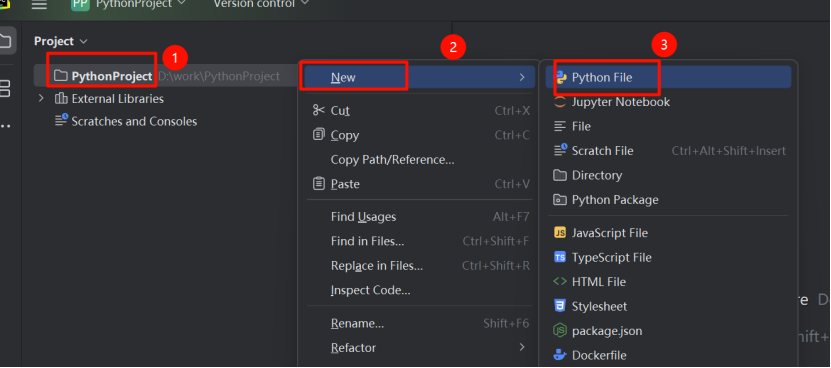Create a new Python Package
831x368 pixels.
tap(668, 200)
